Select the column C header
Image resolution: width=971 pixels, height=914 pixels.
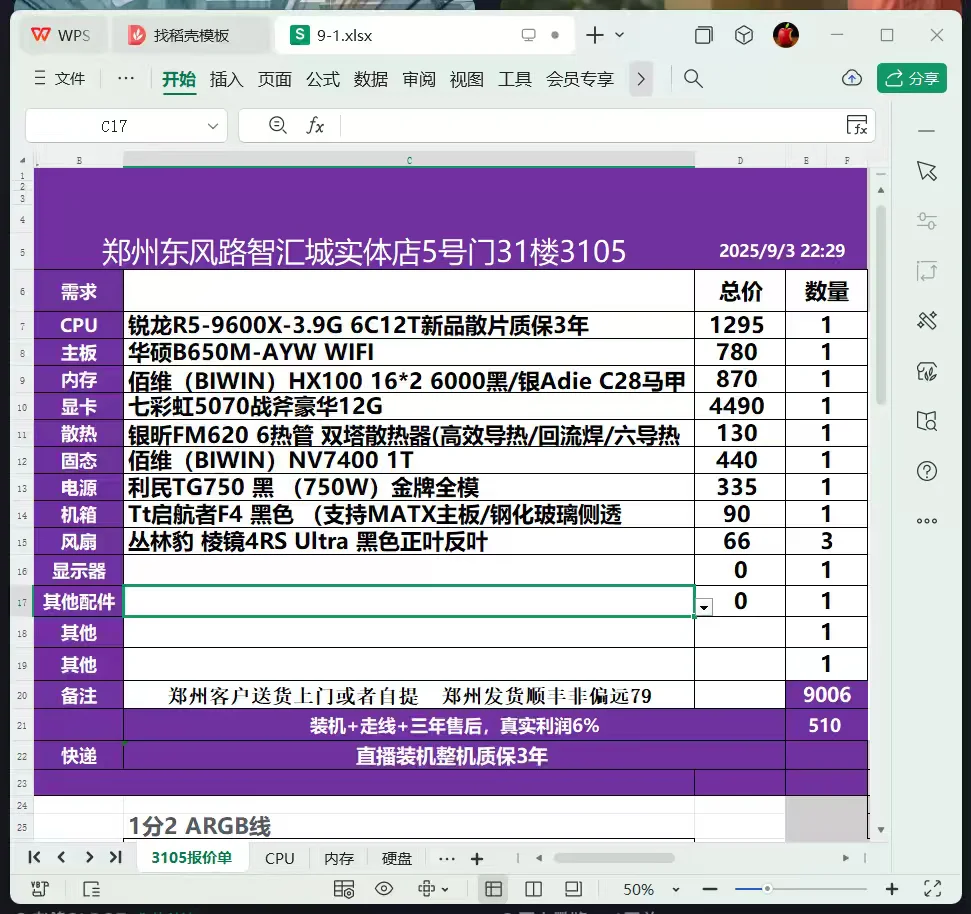tap(409, 160)
